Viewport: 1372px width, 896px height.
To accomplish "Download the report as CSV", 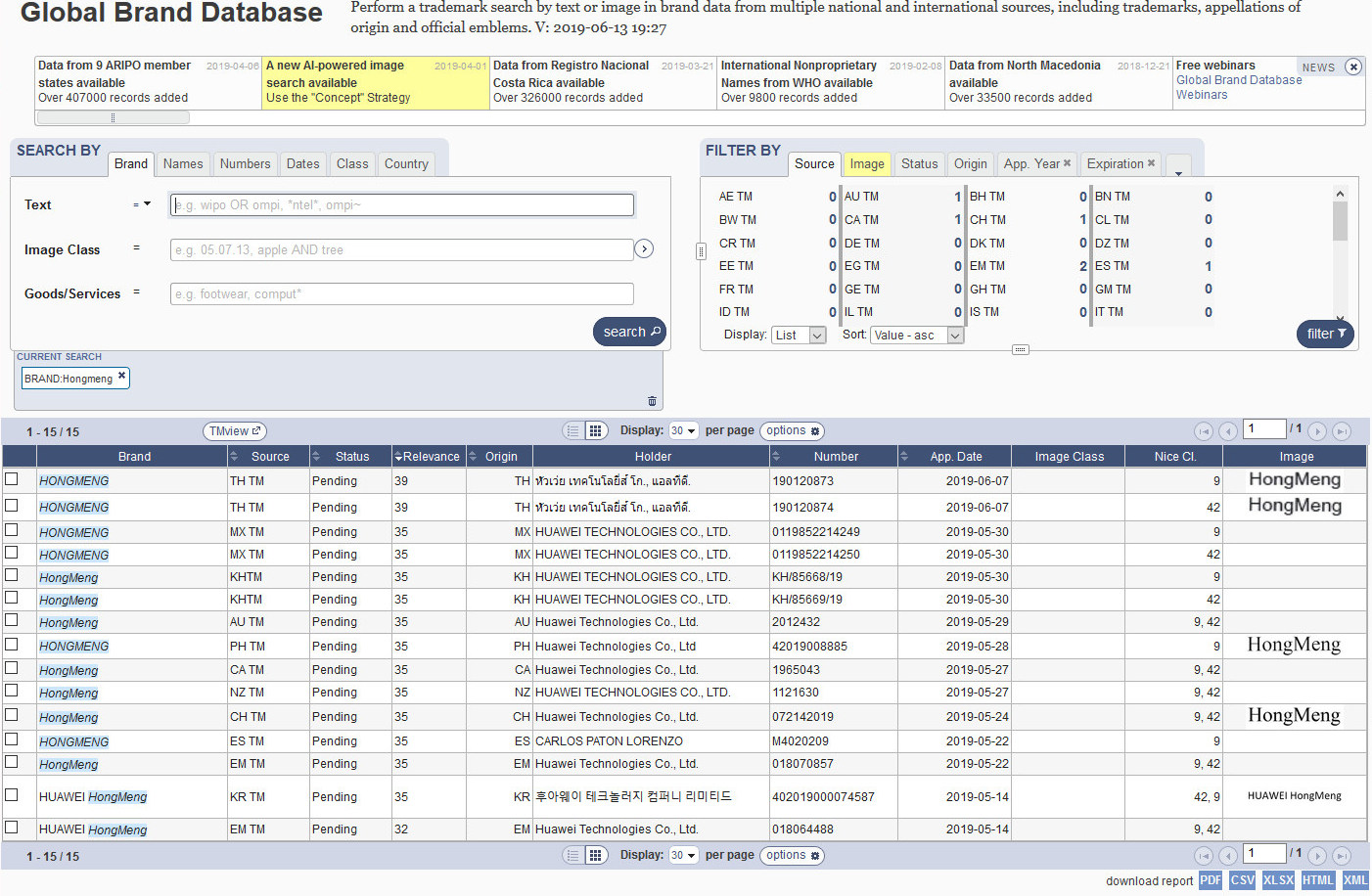I will [x=1243, y=880].
